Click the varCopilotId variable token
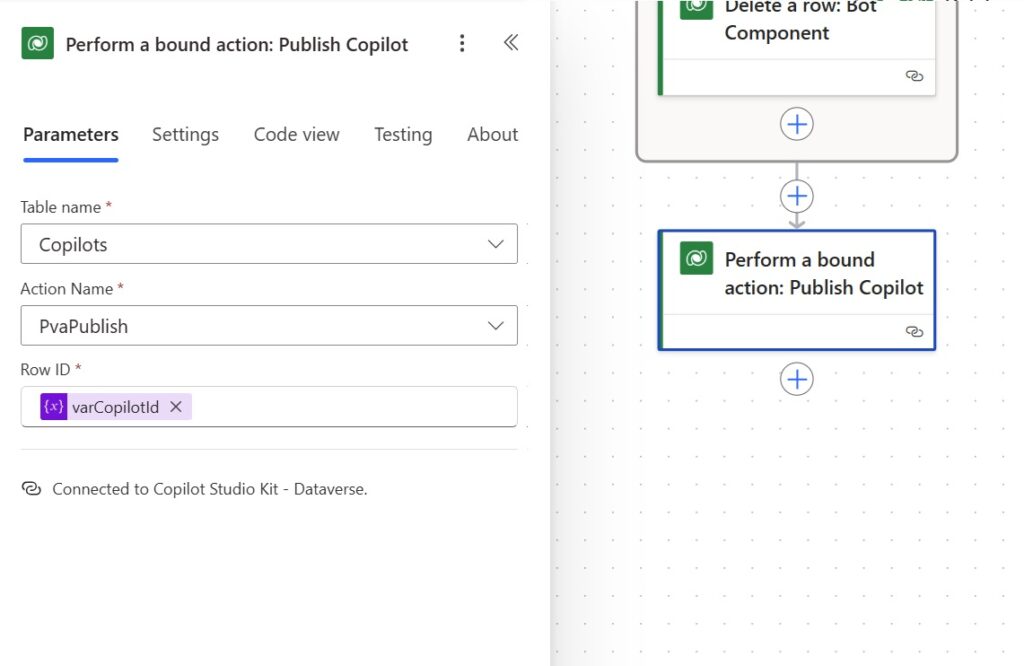Viewport: 1024px width, 666px height. [x=116, y=407]
